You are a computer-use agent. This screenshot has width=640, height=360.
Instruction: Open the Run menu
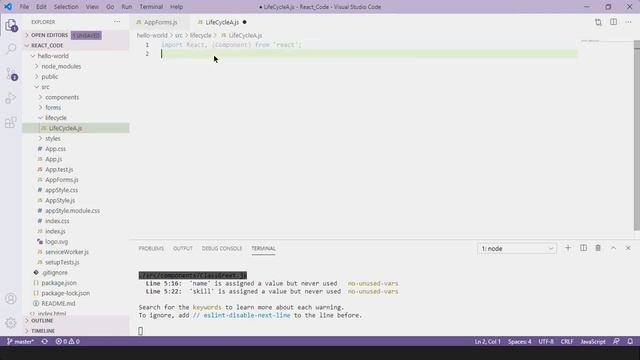tap(127, 7)
